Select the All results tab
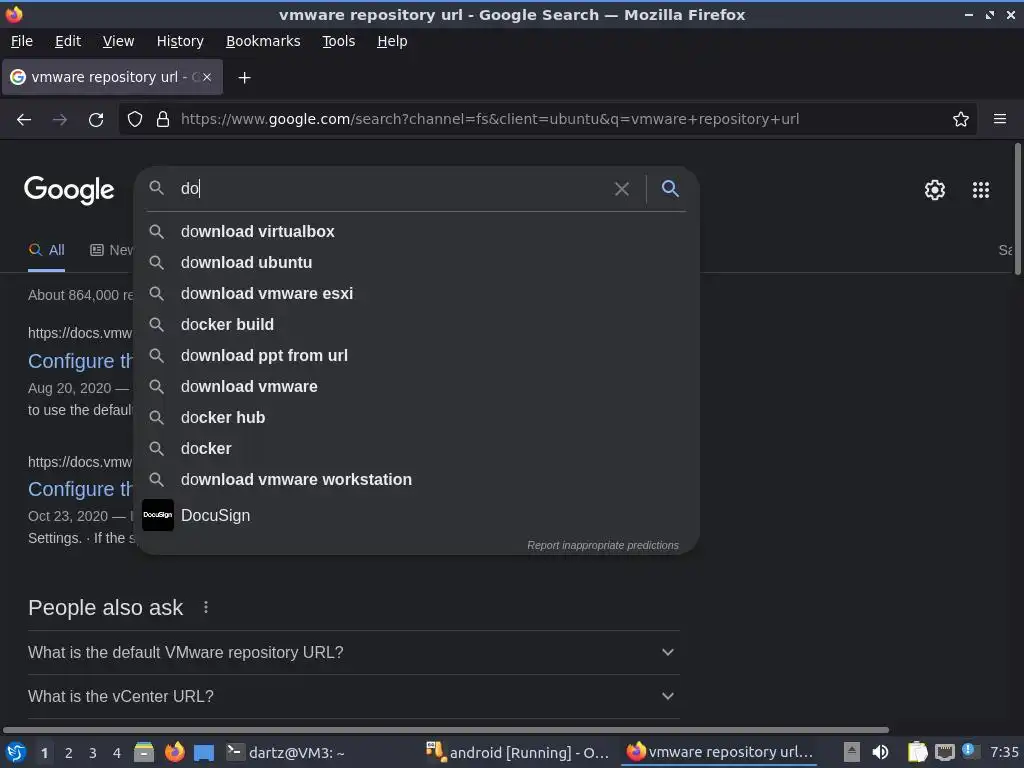The height and width of the screenshot is (768, 1024). pyautogui.click(x=46, y=250)
